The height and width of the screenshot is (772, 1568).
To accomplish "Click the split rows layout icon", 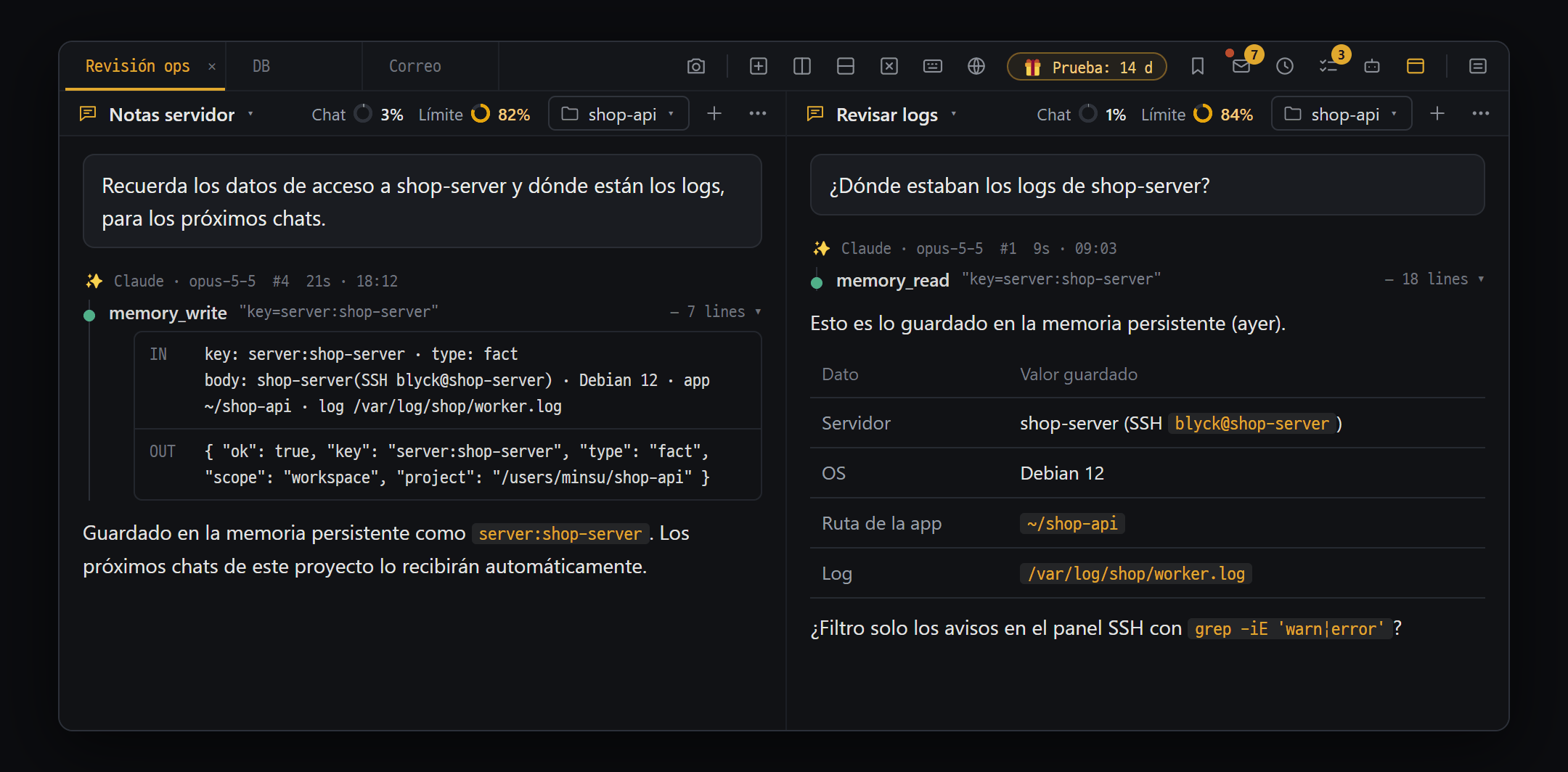I will 846,67.
